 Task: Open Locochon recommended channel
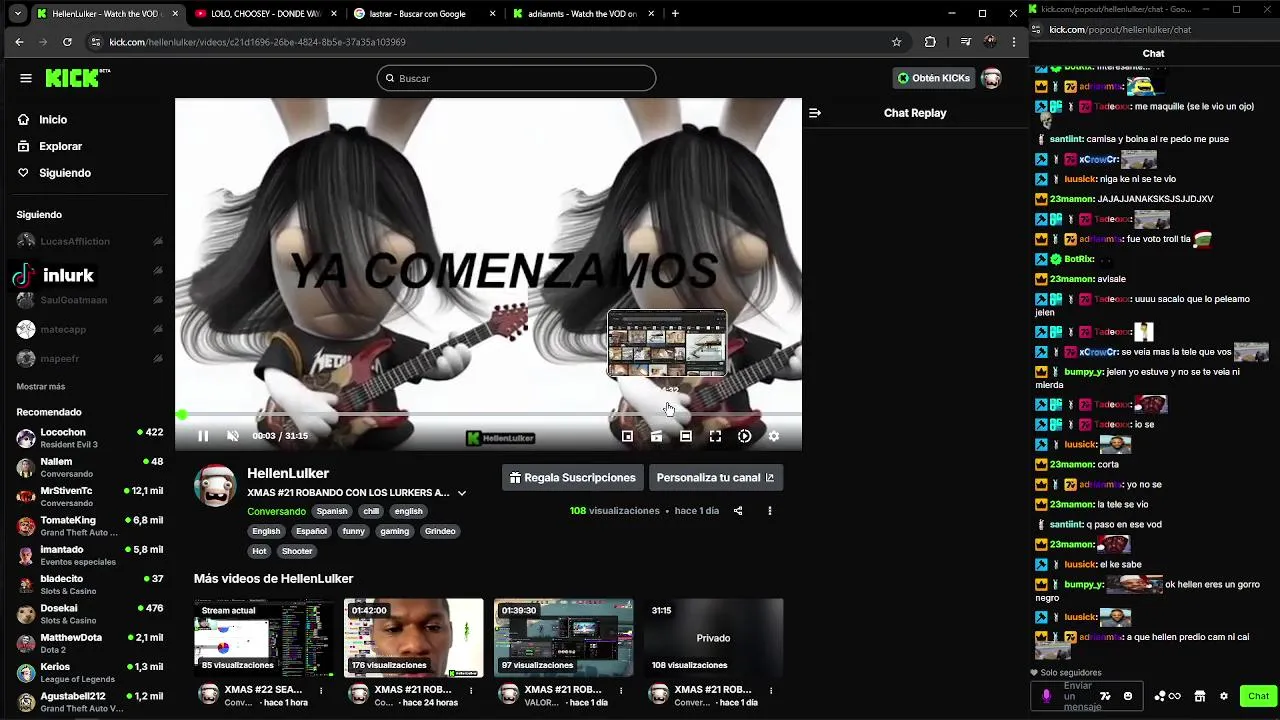click(x=88, y=438)
